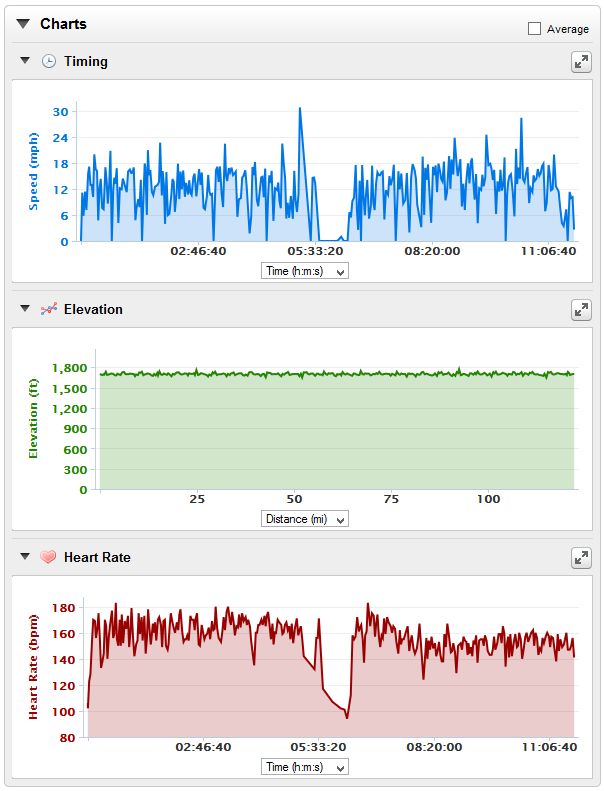Expand the Timing chart to full size
This screenshot has height=791, width=604.
tap(581, 62)
